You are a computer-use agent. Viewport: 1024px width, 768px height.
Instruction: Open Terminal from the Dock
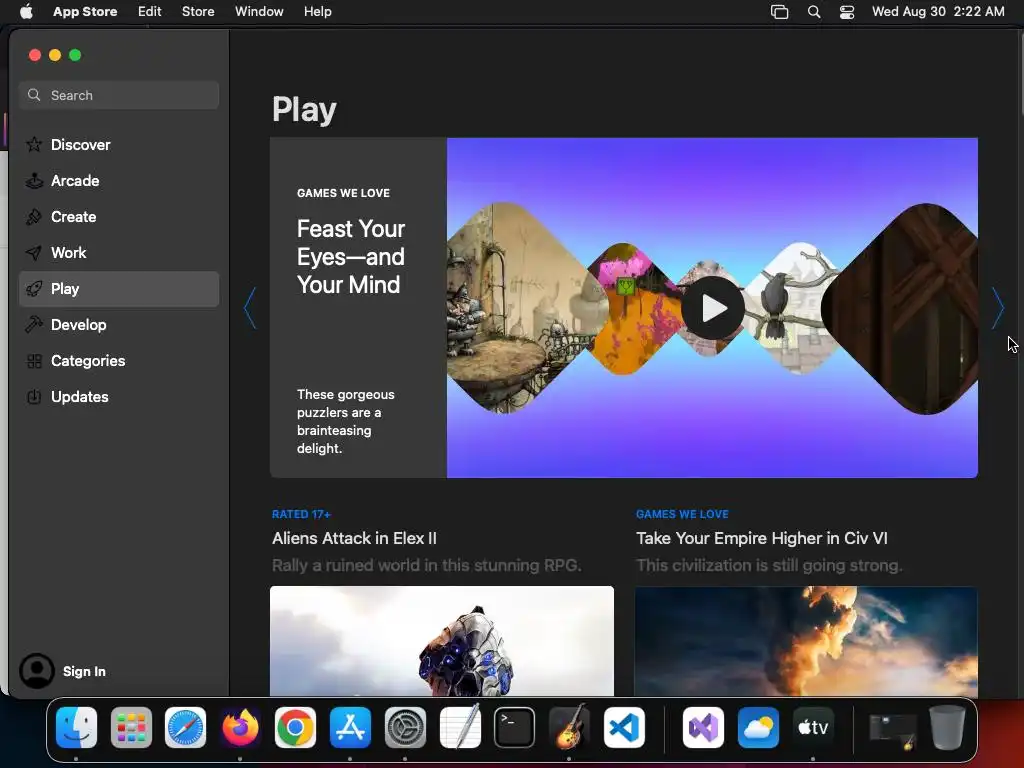click(515, 728)
